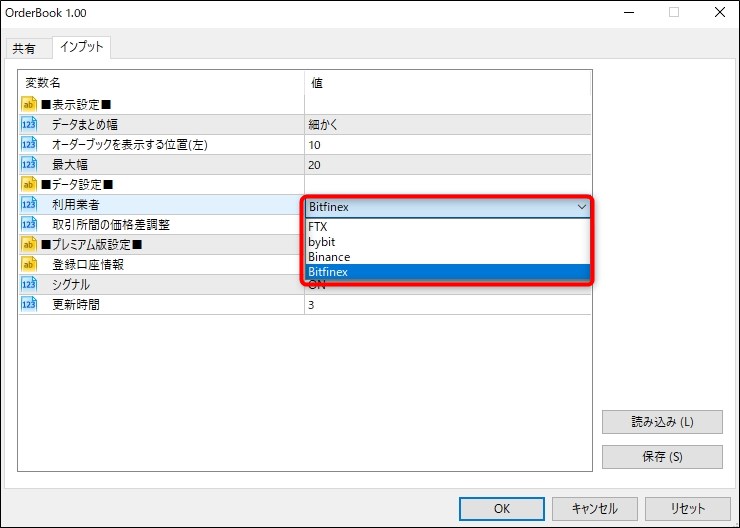Switch to the インプット tab
Viewport: 740px width, 528px height.
[82, 47]
